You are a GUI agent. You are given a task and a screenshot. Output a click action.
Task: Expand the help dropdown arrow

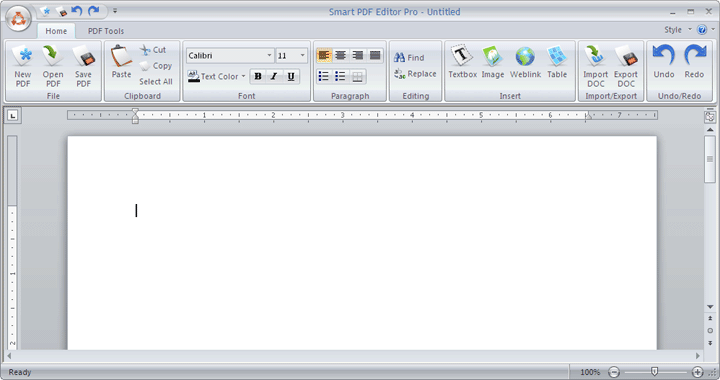click(x=713, y=29)
